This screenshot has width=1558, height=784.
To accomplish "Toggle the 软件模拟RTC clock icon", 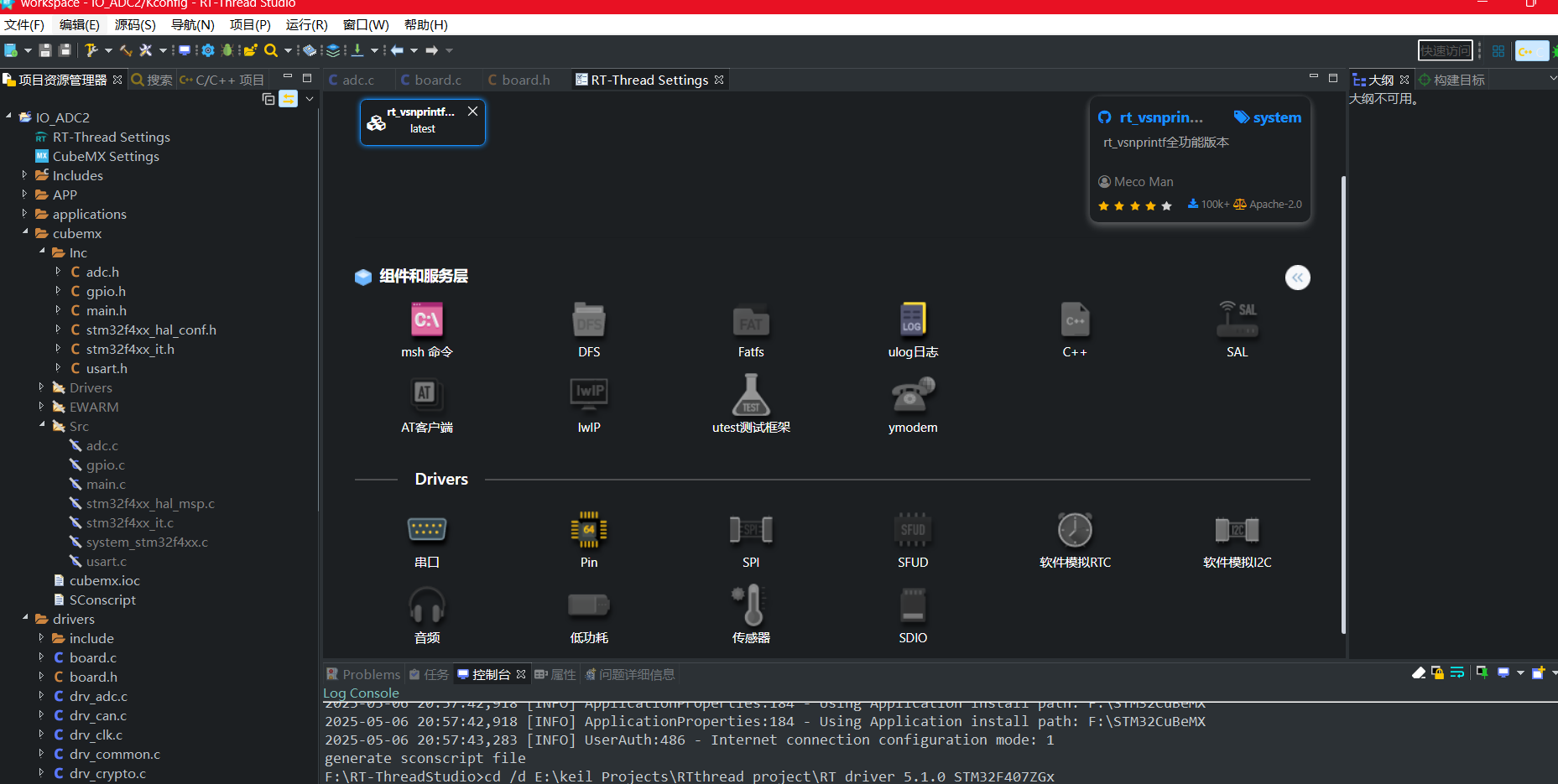I will click(1075, 530).
